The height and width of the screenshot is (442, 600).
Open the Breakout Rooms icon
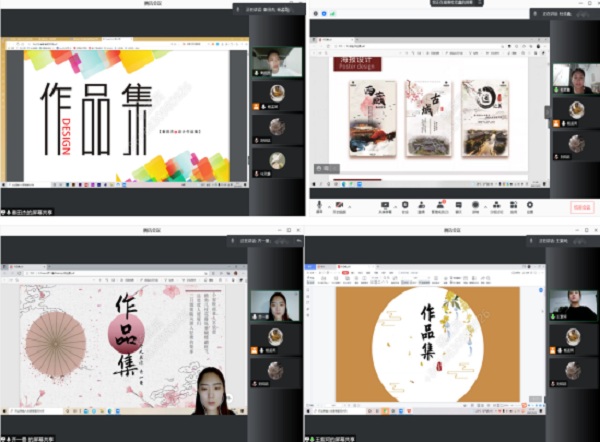[x=496, y=207]
